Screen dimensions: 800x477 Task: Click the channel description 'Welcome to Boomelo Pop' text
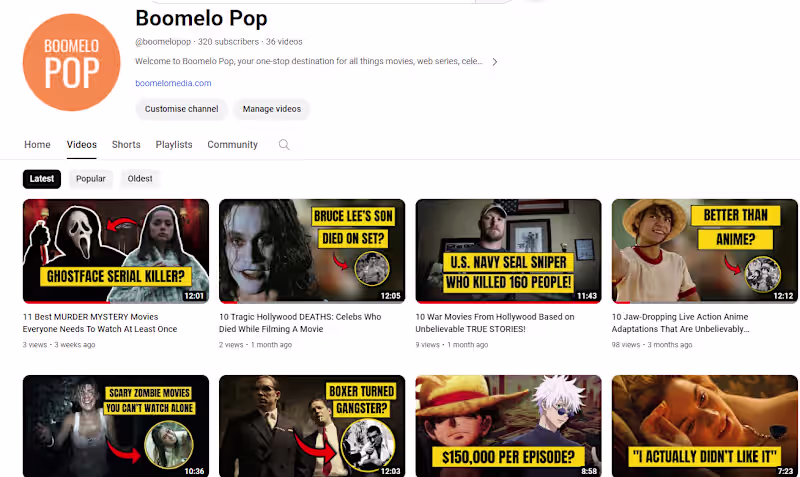309,61
